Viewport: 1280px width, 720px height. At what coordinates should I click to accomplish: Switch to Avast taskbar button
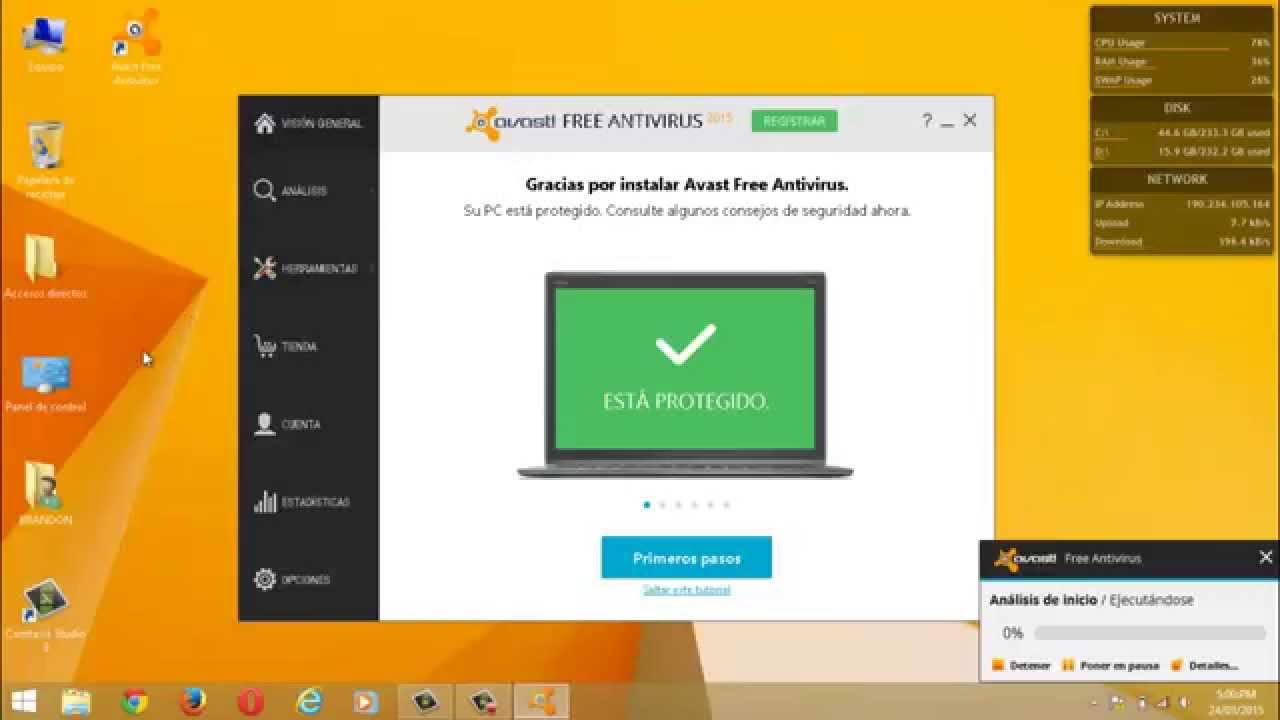(542, 702)
